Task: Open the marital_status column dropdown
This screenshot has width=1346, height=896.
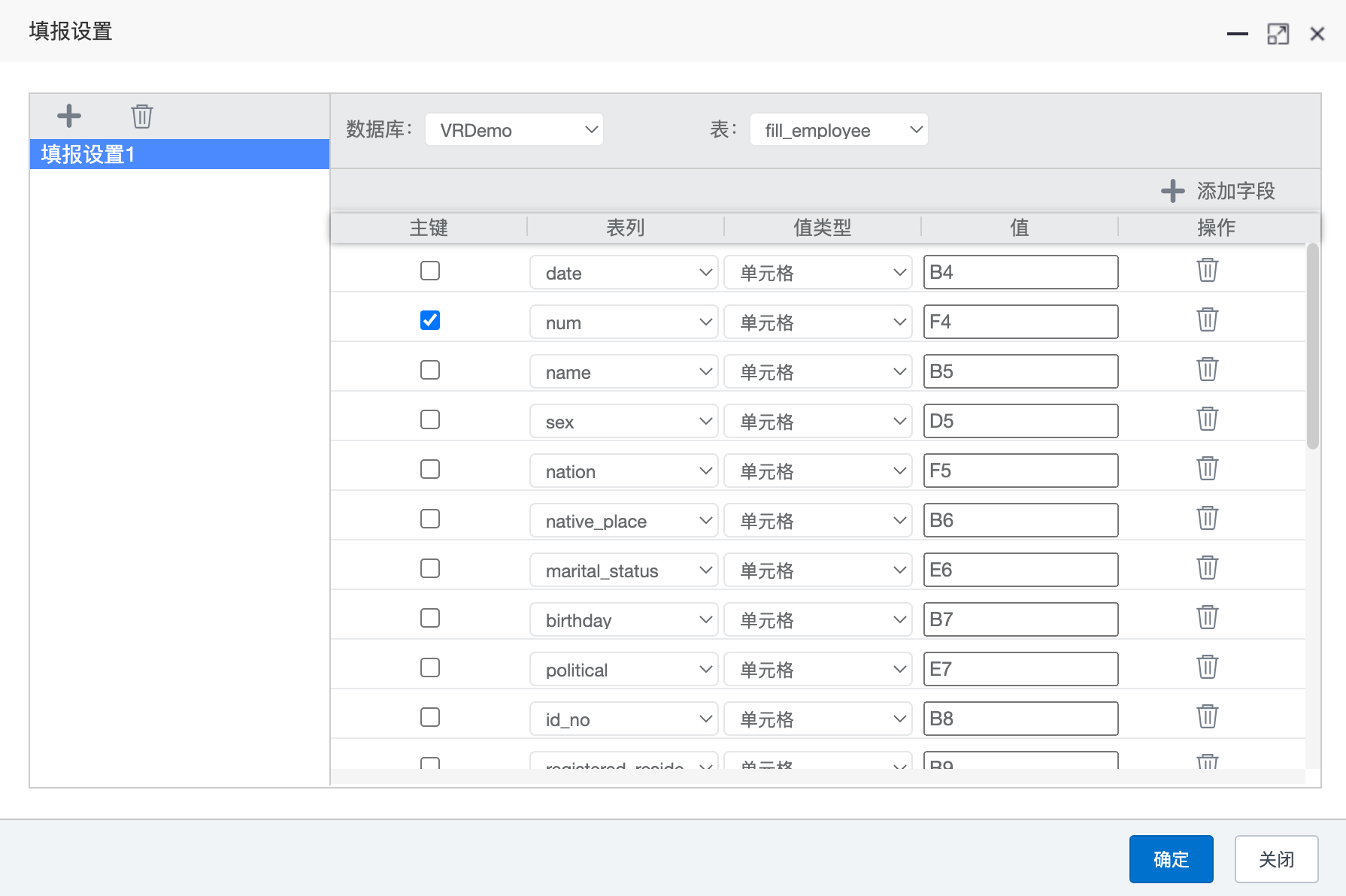Action: point(624,570)
